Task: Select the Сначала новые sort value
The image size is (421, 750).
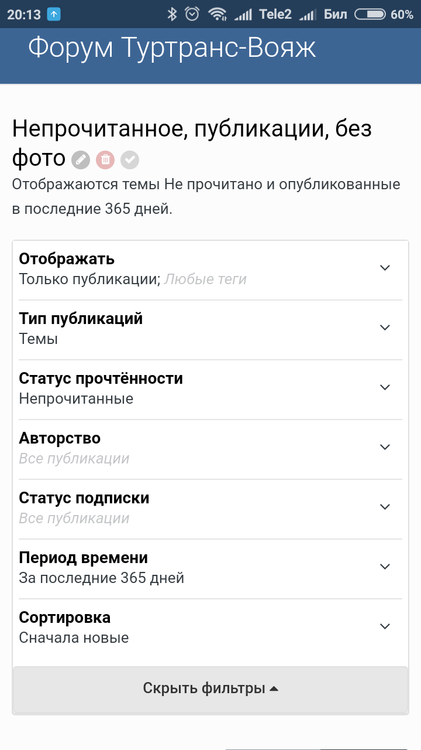Action: coord(74,638)
